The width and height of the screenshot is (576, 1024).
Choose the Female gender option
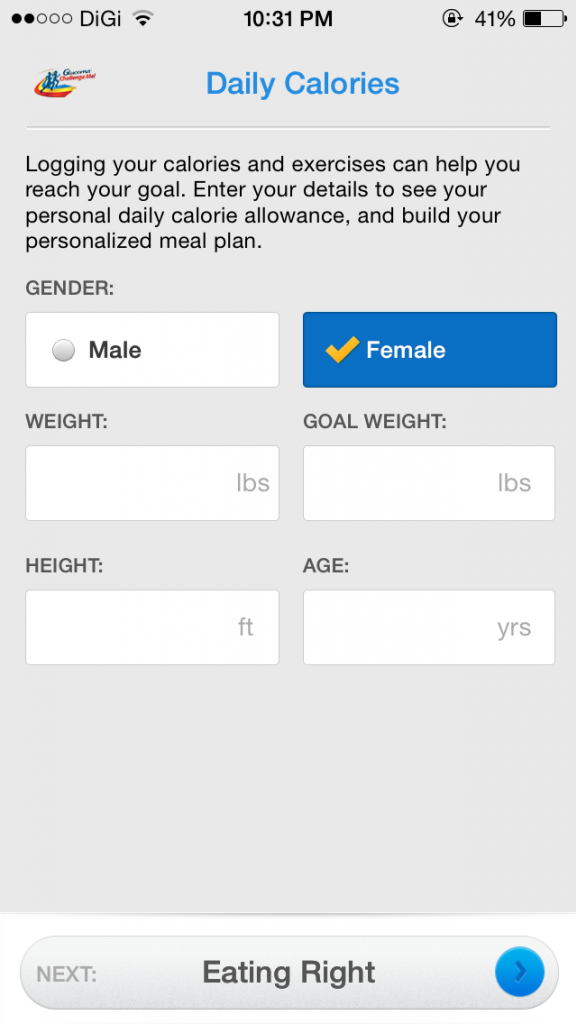tap(430, 349)
